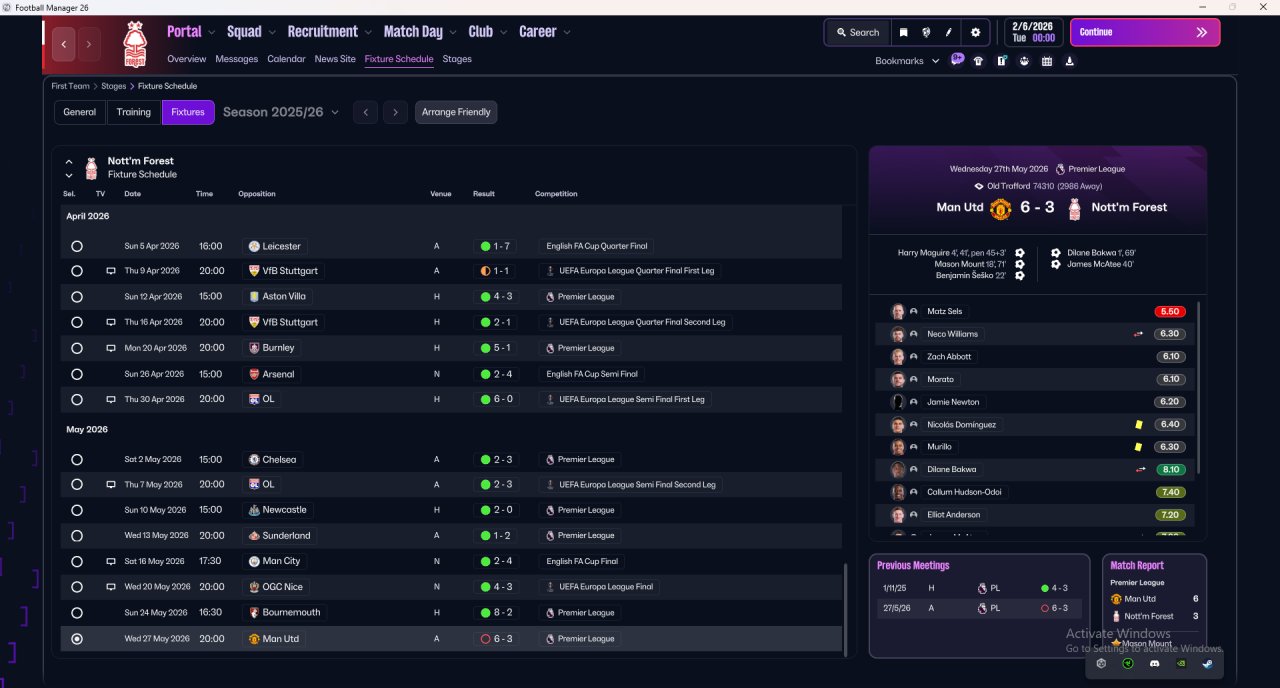Click the Man Utd crest in match header
Viewport: 1280px width, 688px height.
(x=1001, y=208)
